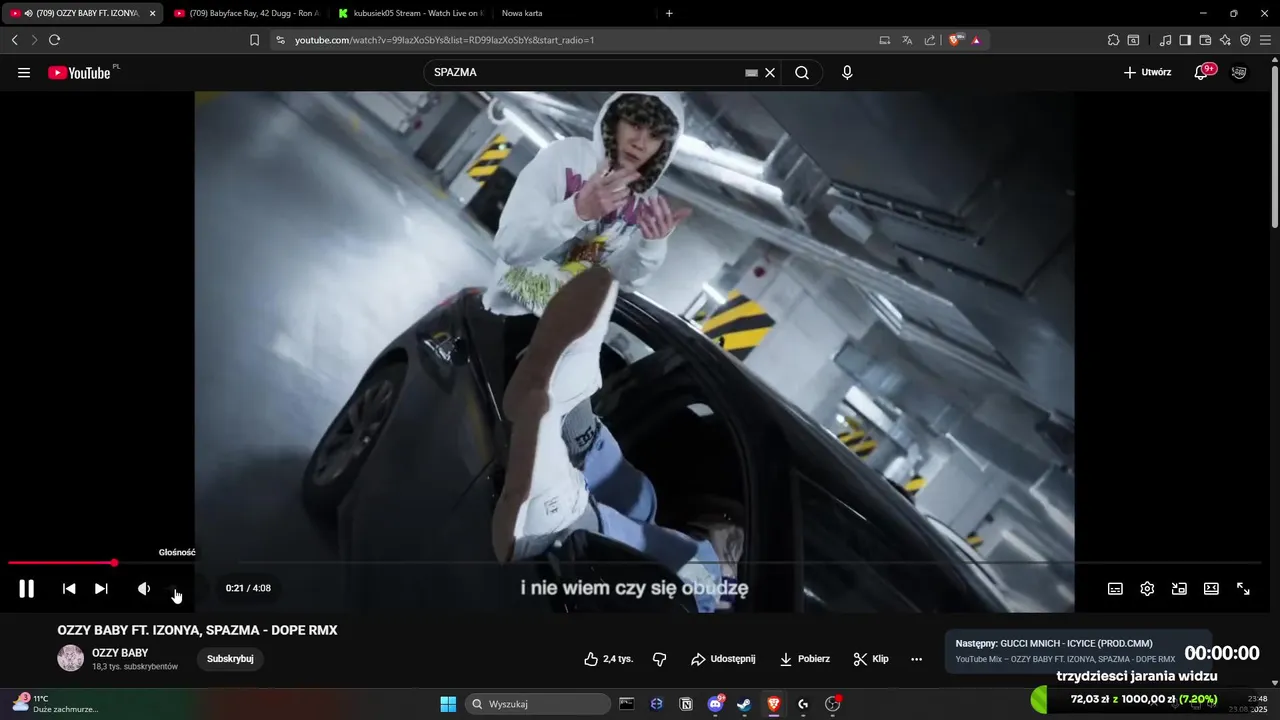The height and width of the screenshot is (720, 1280).
Task: Switch to the Babyface Ray, 42 Dugg tab
Action: coord(245,13)
